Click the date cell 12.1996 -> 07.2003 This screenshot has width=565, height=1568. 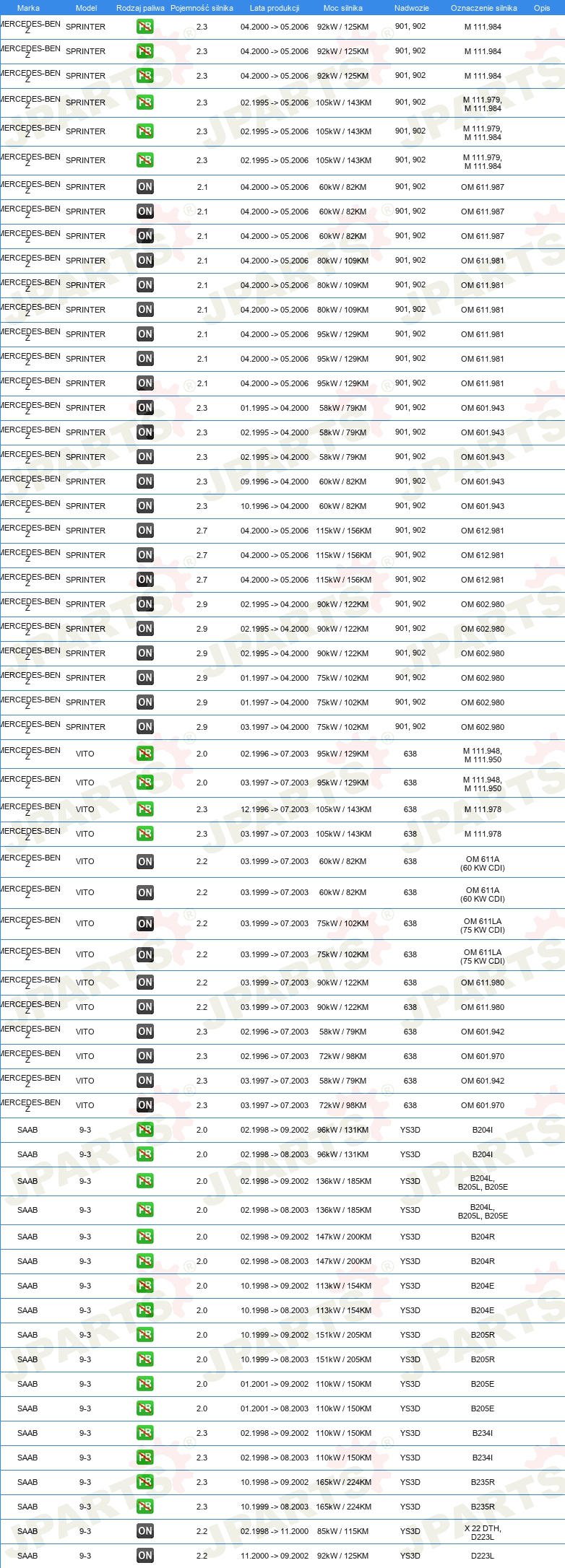click(x=275, y=809)
